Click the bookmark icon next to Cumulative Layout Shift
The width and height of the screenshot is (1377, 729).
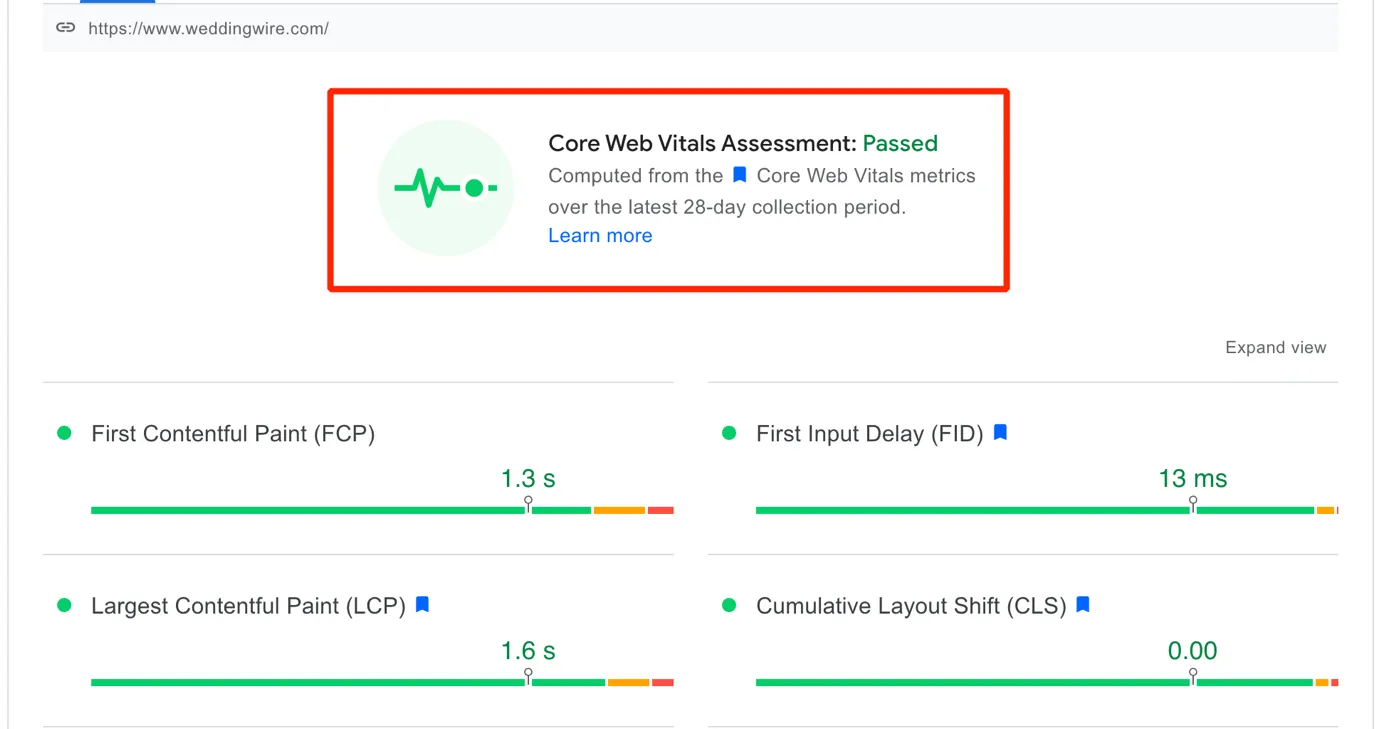1083,605
